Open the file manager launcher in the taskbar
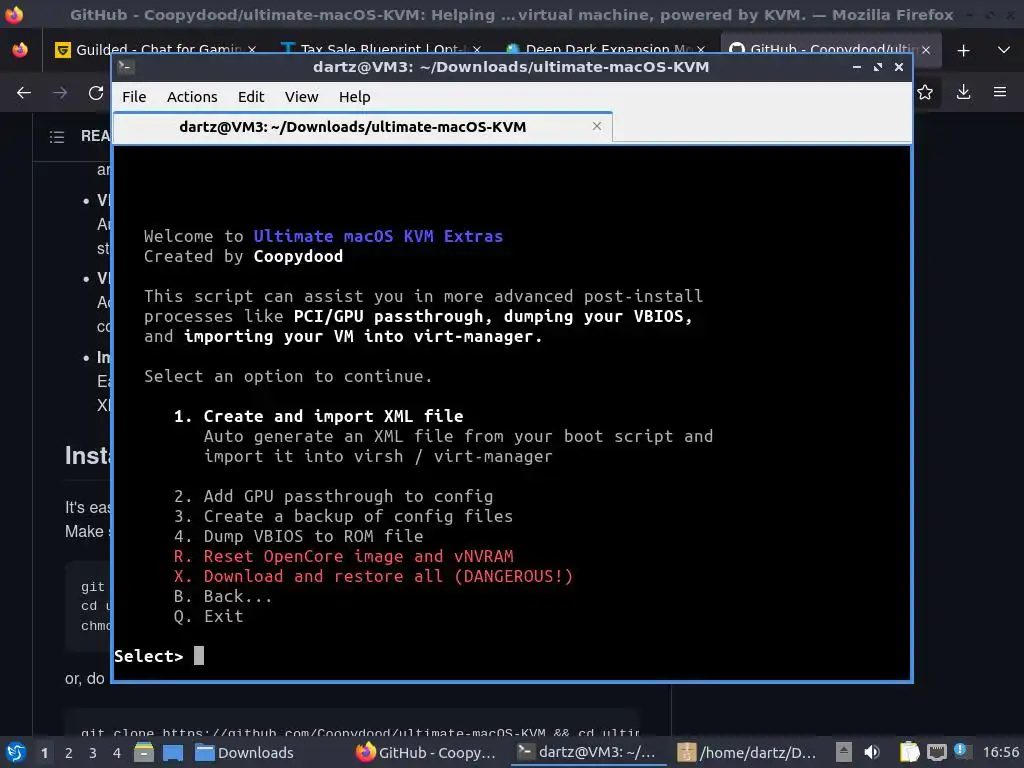Viewport: 1024px width, 768px height. pyautogui.click(x=144, y=752)
